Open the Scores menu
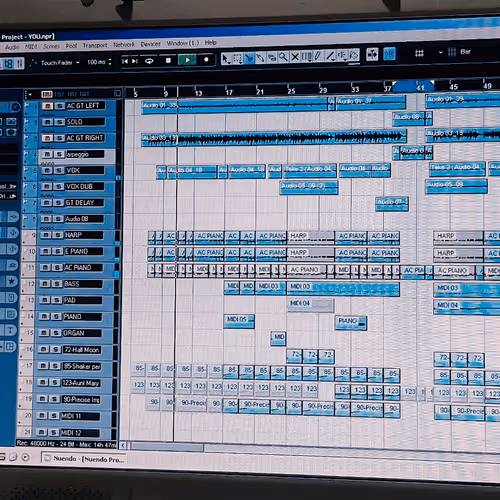 [x=52, y=46]
